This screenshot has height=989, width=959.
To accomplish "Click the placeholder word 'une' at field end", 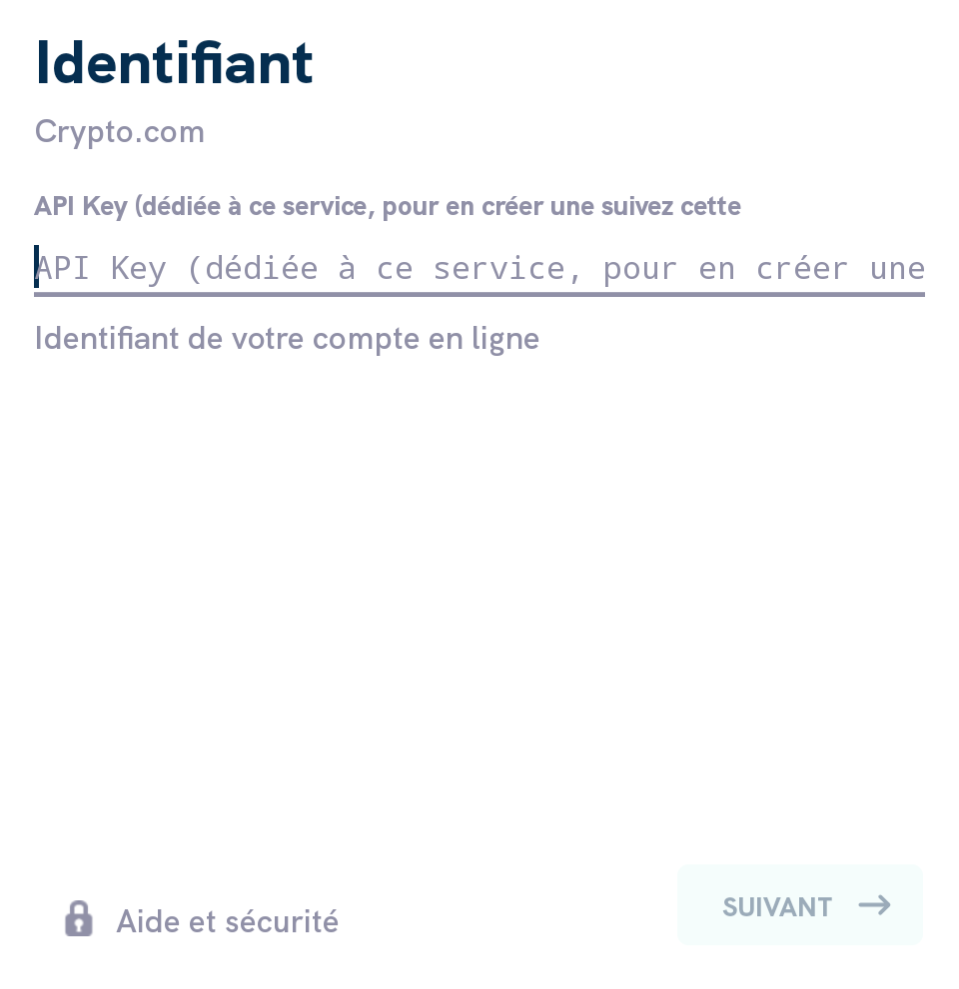I will [x=897, y=269].
